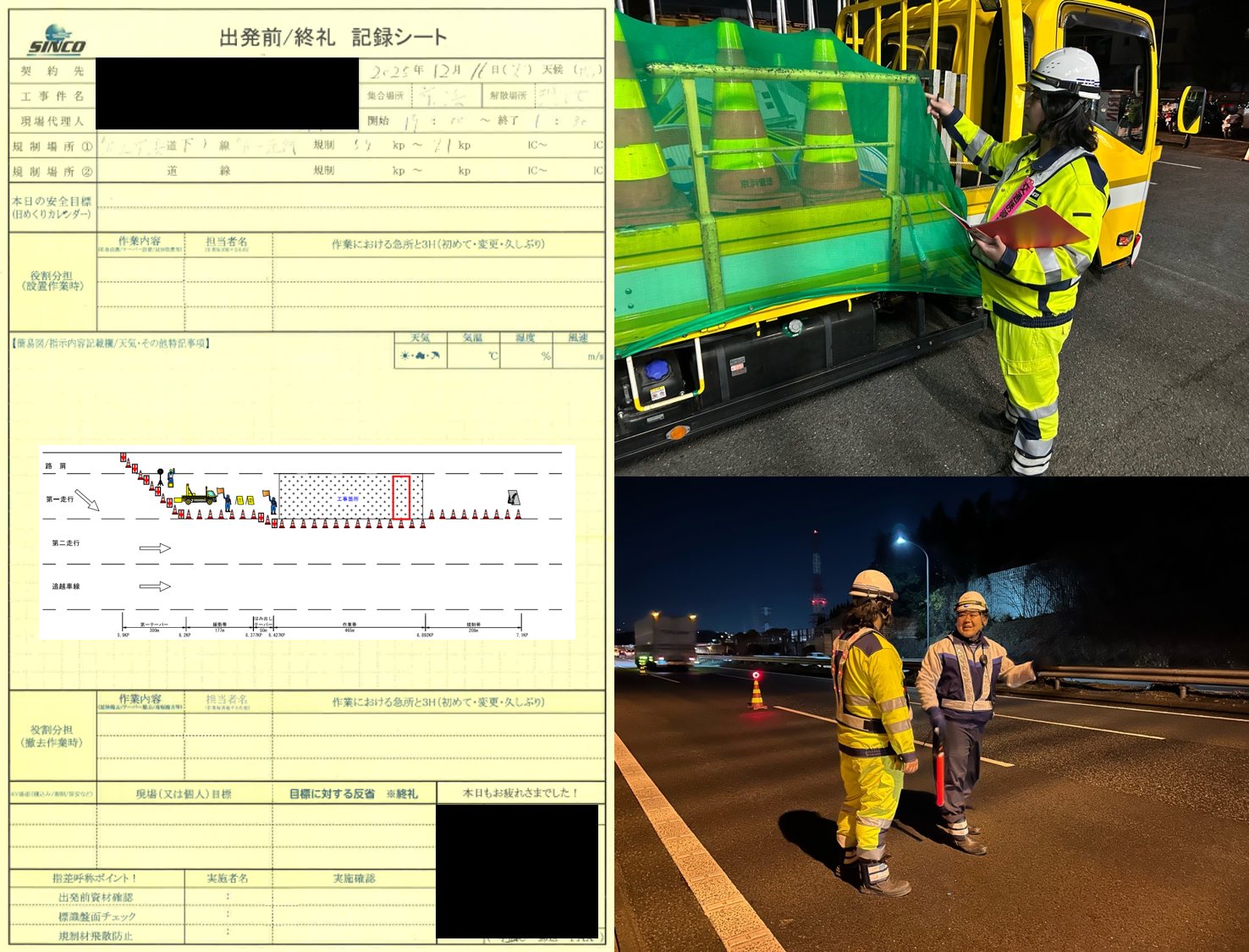The height and width of the screenshot is (952, 1249).
Task: Click the 集合場所 field
Action: click(x=446, y=96)
